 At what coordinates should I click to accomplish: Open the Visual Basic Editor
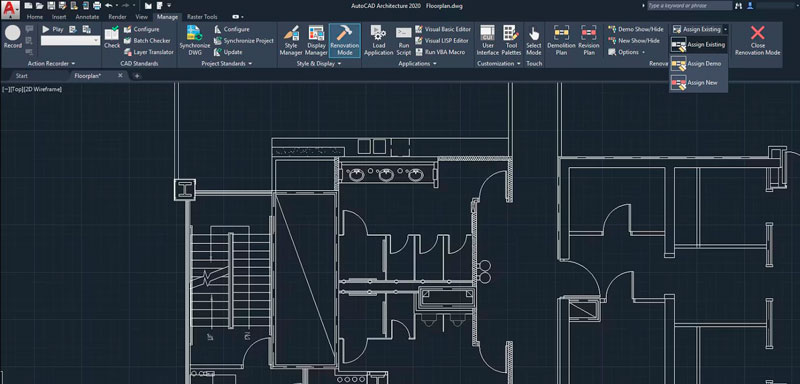[x=443, y=29]
